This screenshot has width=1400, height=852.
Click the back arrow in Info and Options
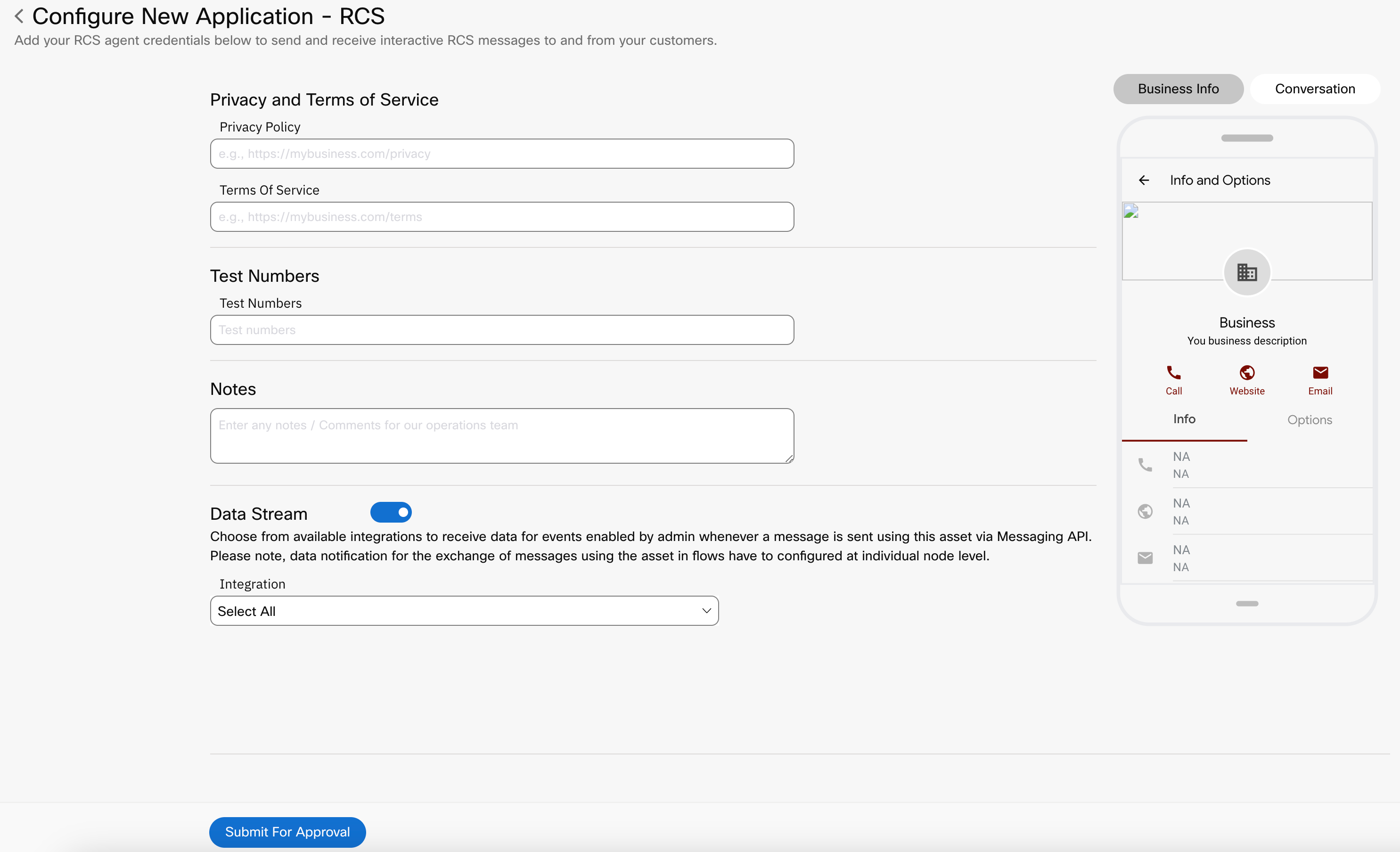click(1143, 180)
